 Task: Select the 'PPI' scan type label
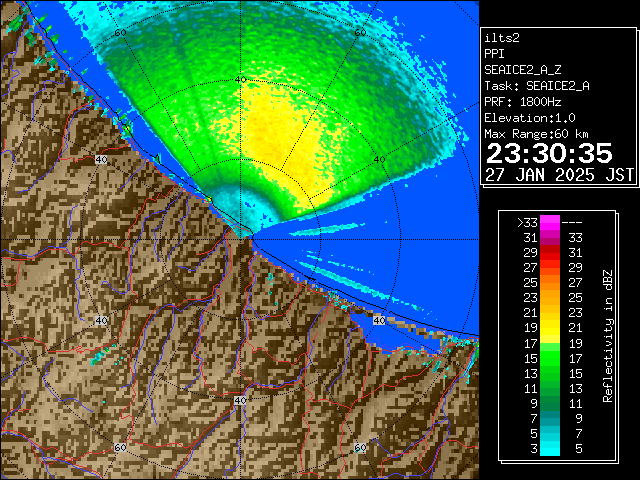point(494,54)
